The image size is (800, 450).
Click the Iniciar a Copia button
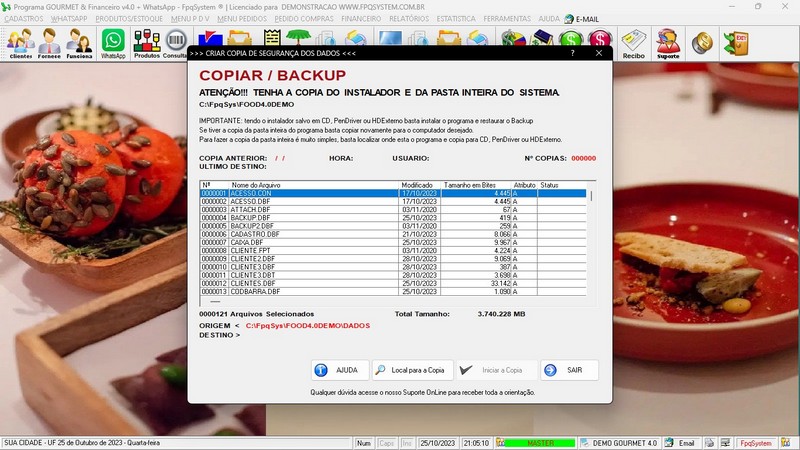coord(497,370)
